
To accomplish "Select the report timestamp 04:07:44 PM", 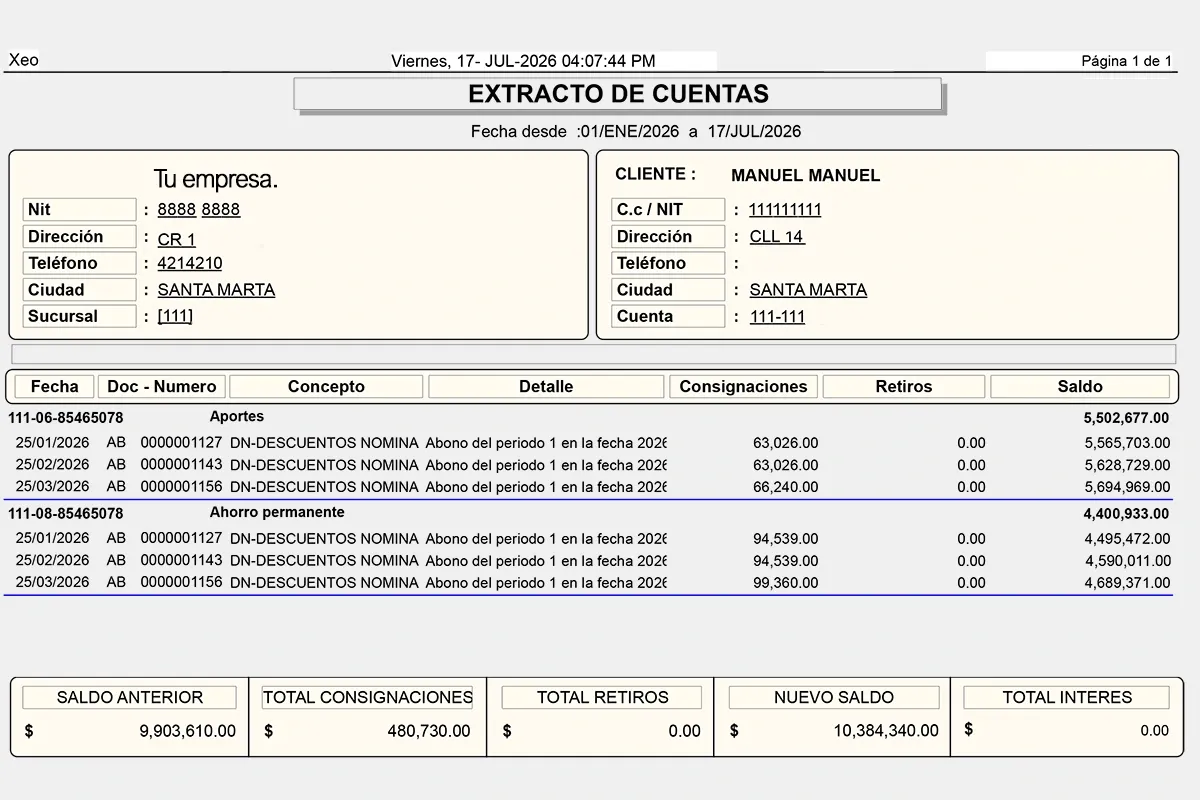I will tap(608, 61).
